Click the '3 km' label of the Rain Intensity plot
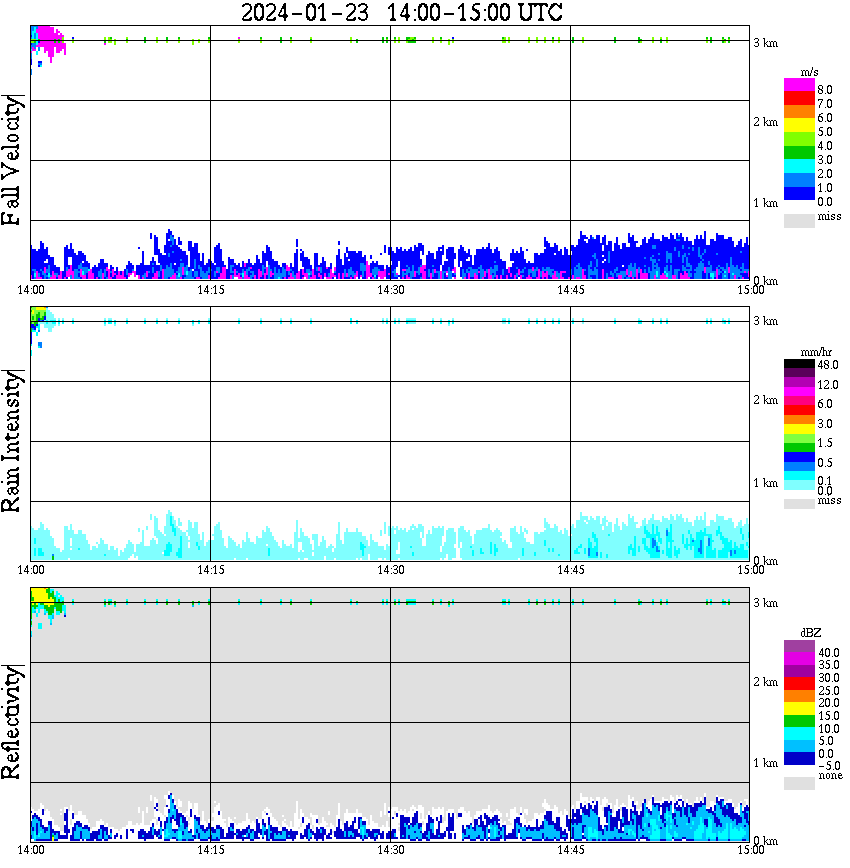The width and height of the screenshot is (850, 868). click(x=765, y=321)
